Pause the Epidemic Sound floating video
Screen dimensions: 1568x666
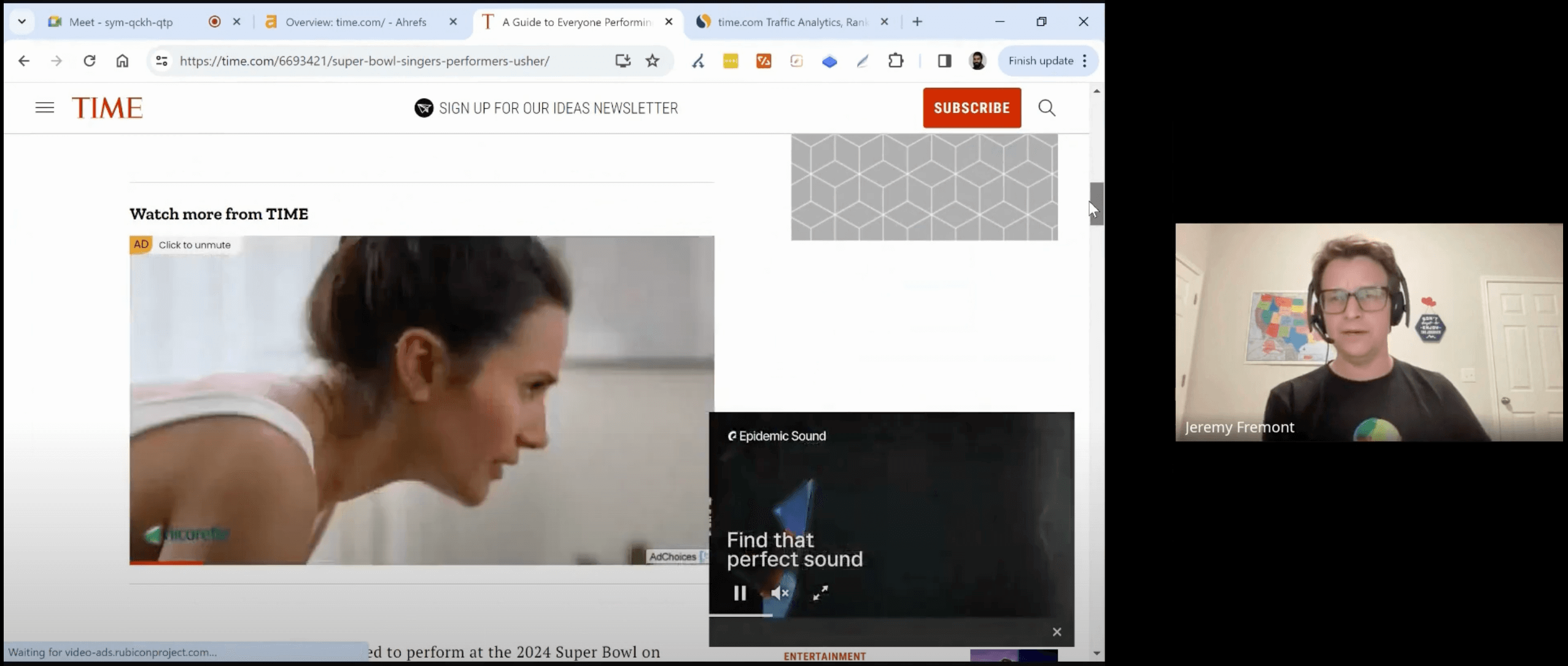[740, 593]
